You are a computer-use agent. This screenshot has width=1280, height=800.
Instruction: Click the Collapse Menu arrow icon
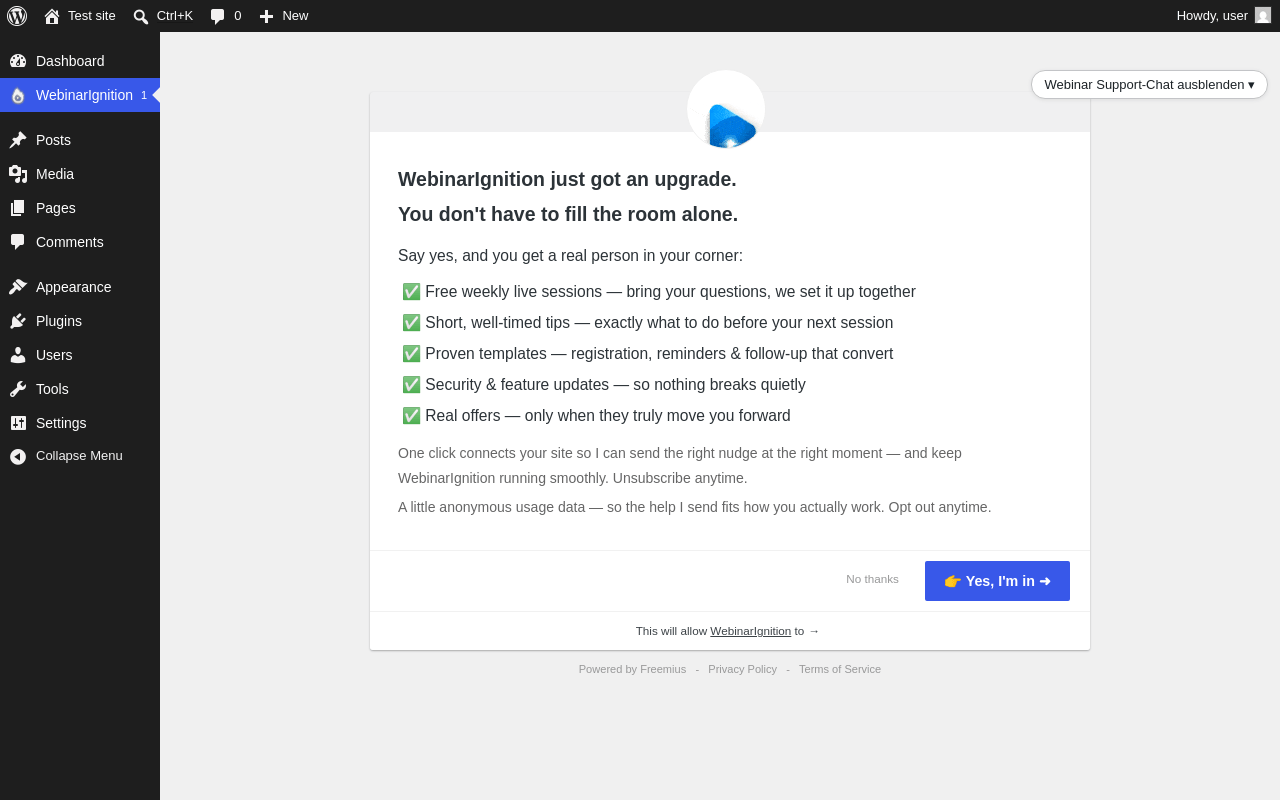tap(18, 456)
